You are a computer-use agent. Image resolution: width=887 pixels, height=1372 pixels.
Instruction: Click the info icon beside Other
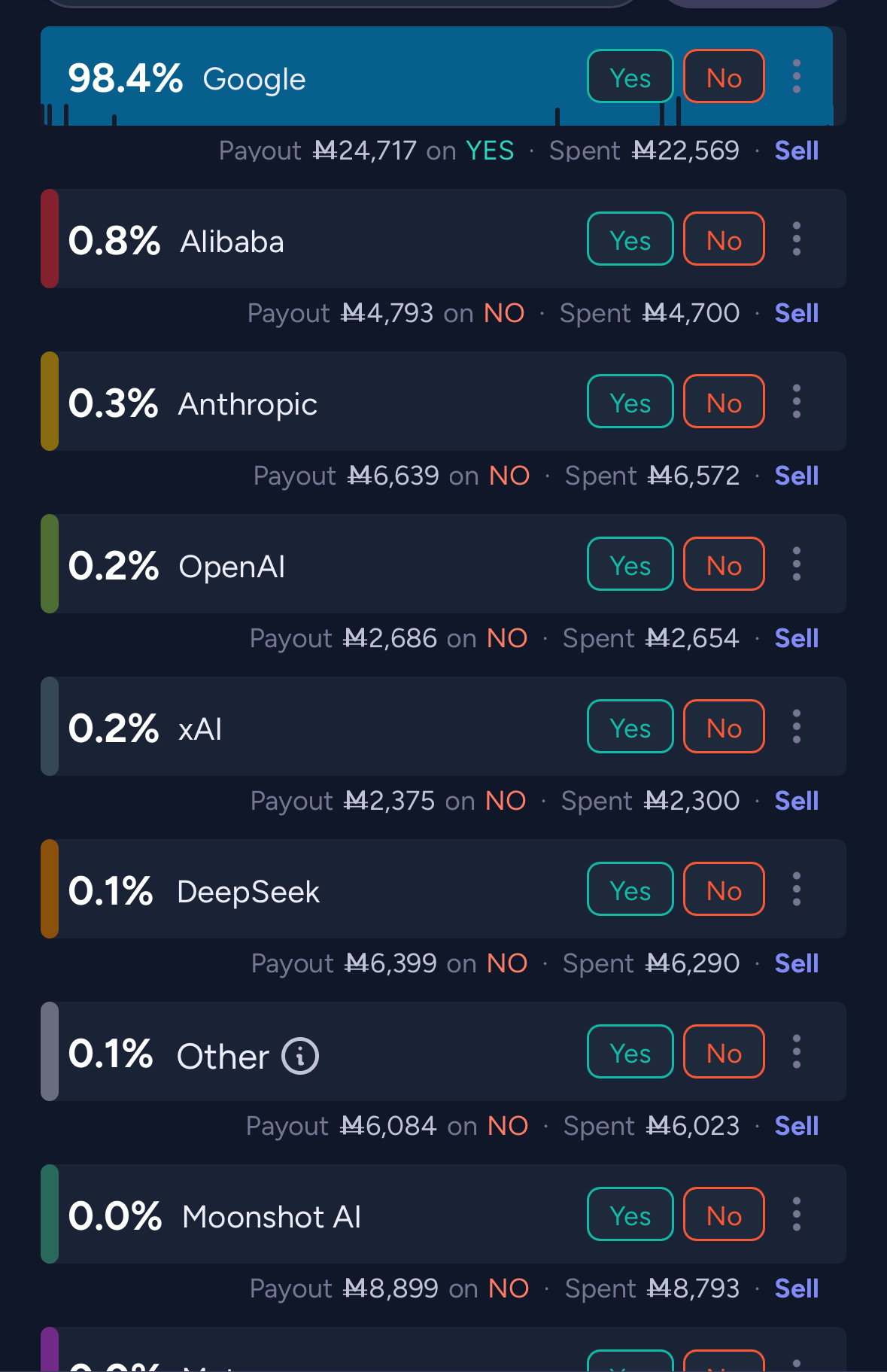tap(300, 1056)
